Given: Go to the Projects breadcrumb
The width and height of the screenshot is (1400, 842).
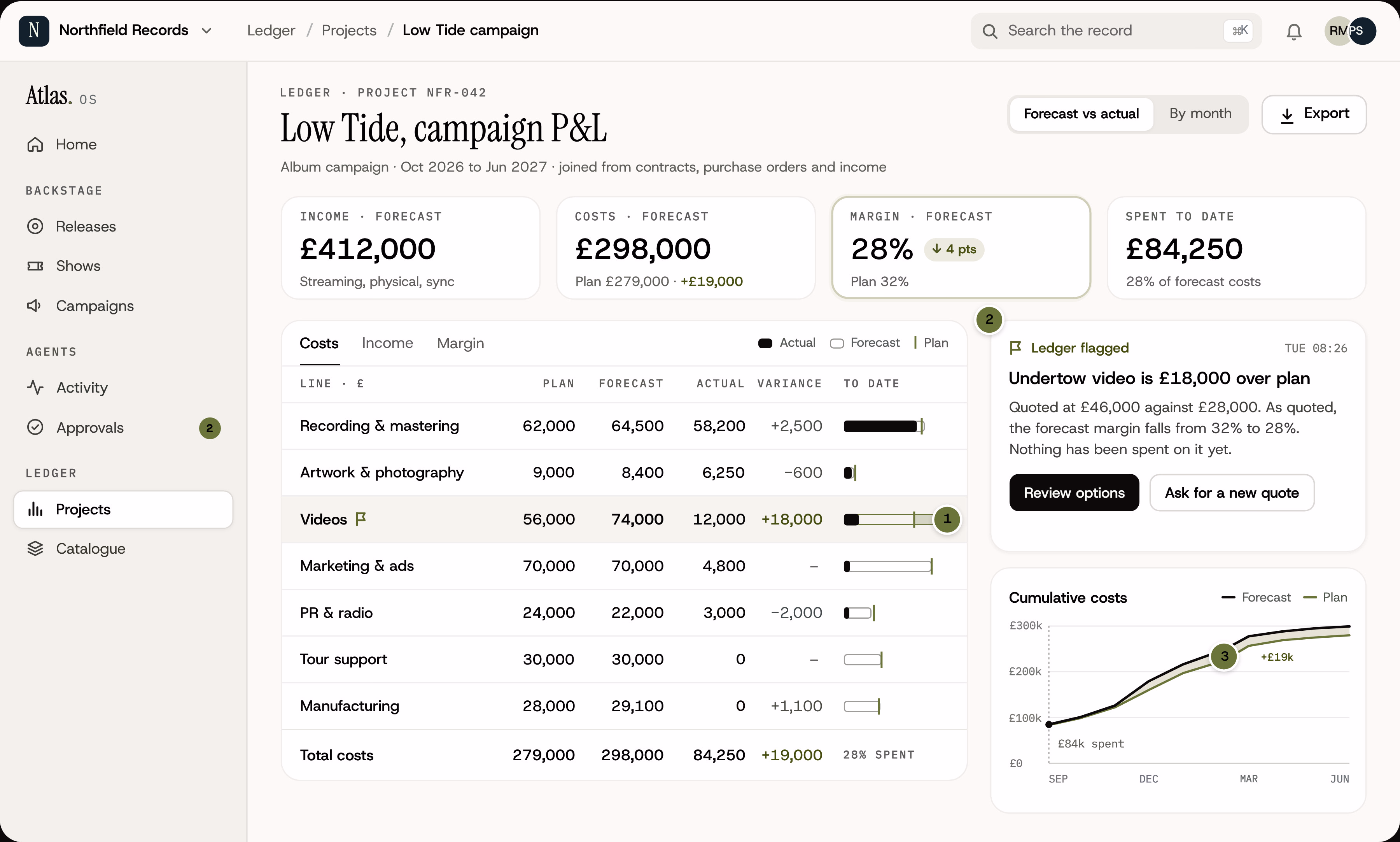Looking at the screenshot, I should pyautogui.click(x=349, y=31).
